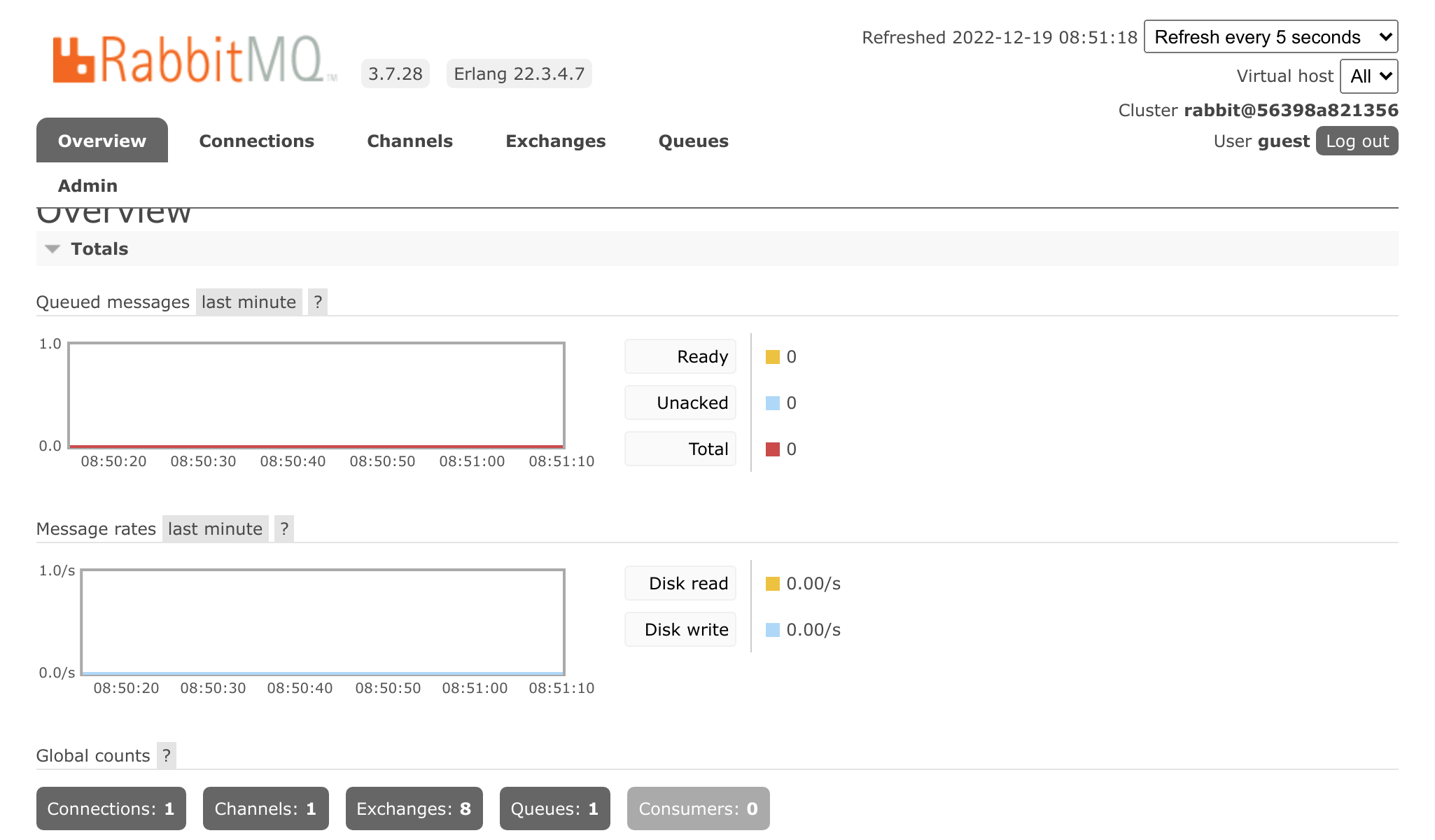Open the Queues tab

click(693, 141)
